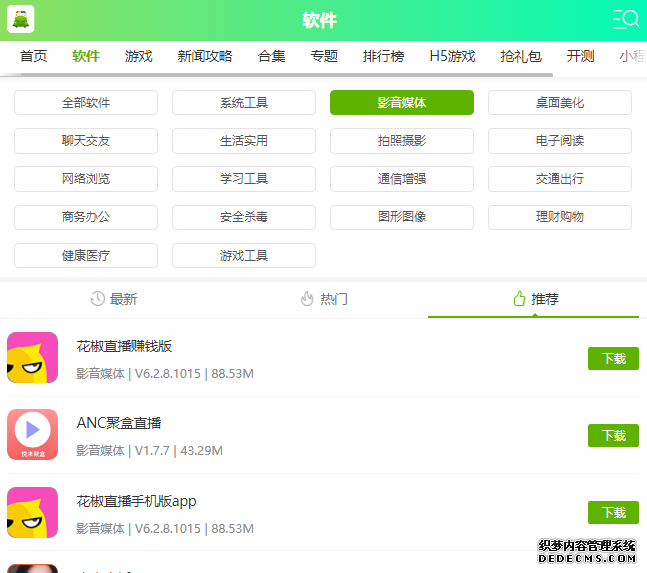Click the 软件 page title in header
Screen dimensions: 647x573
pyautogui.click(x=320, y=20)
